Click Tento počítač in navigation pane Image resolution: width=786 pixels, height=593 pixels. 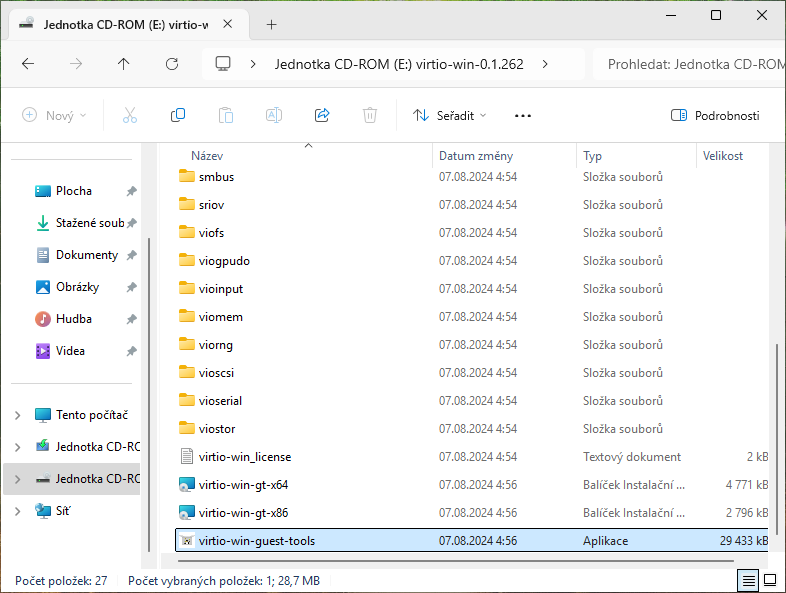[92, 415]
